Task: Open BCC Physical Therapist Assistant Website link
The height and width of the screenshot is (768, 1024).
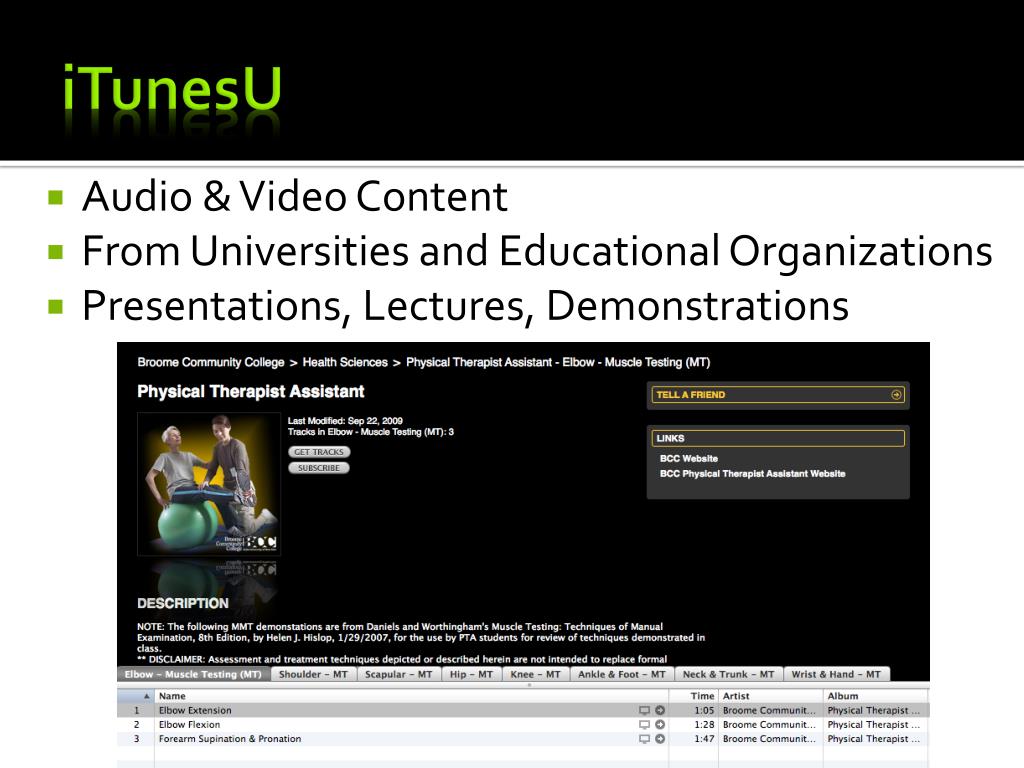Action: tap(752, 473)
